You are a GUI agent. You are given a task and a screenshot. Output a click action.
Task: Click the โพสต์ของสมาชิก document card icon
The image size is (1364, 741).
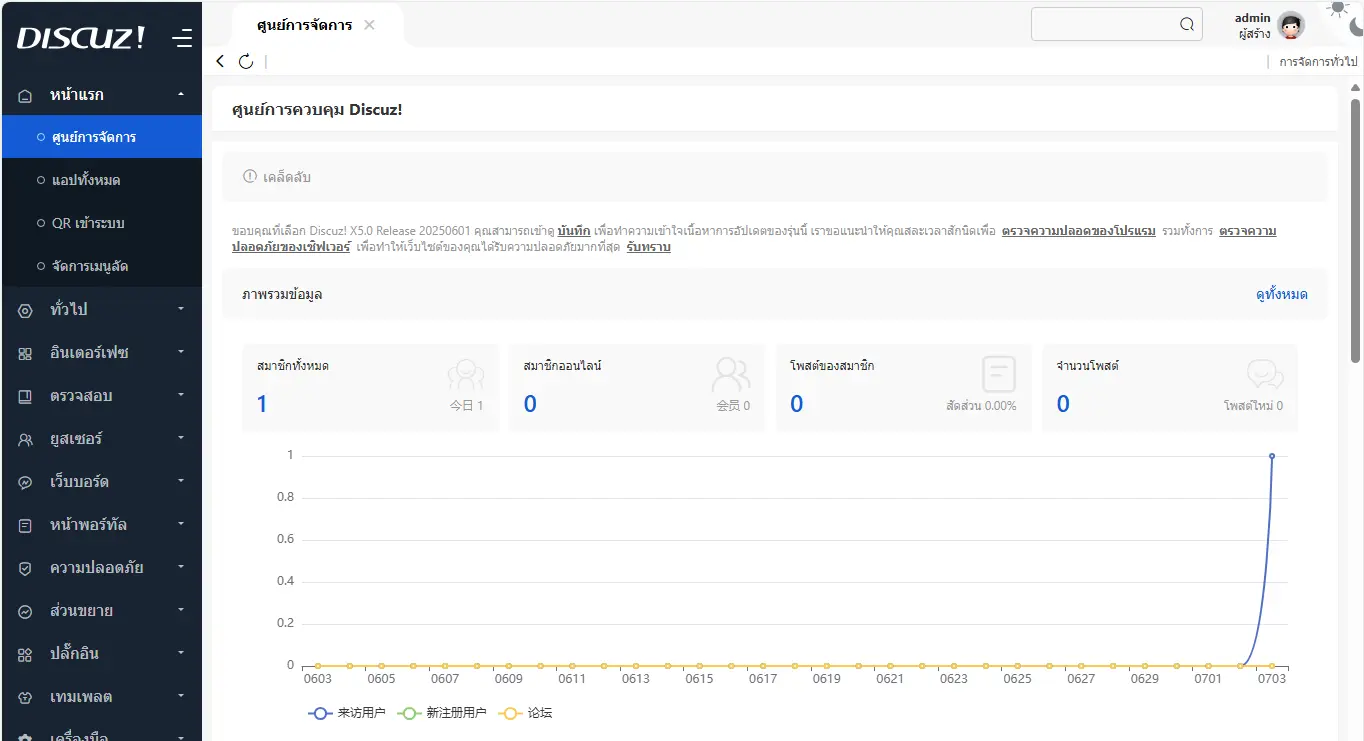(x=999, y=374)
